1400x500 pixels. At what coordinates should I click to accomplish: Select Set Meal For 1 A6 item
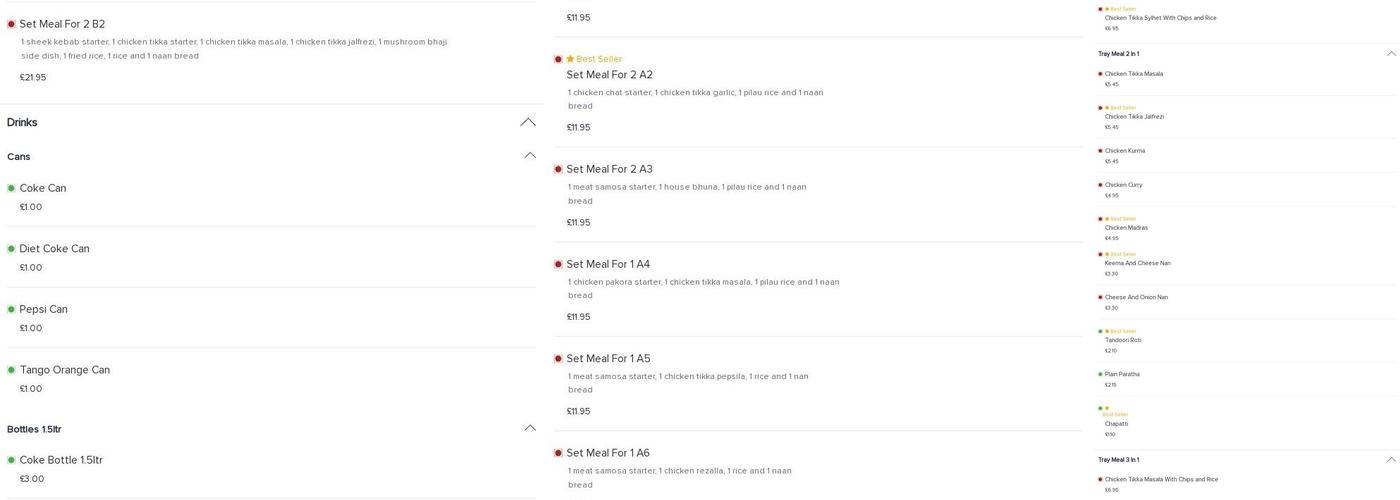608,453
